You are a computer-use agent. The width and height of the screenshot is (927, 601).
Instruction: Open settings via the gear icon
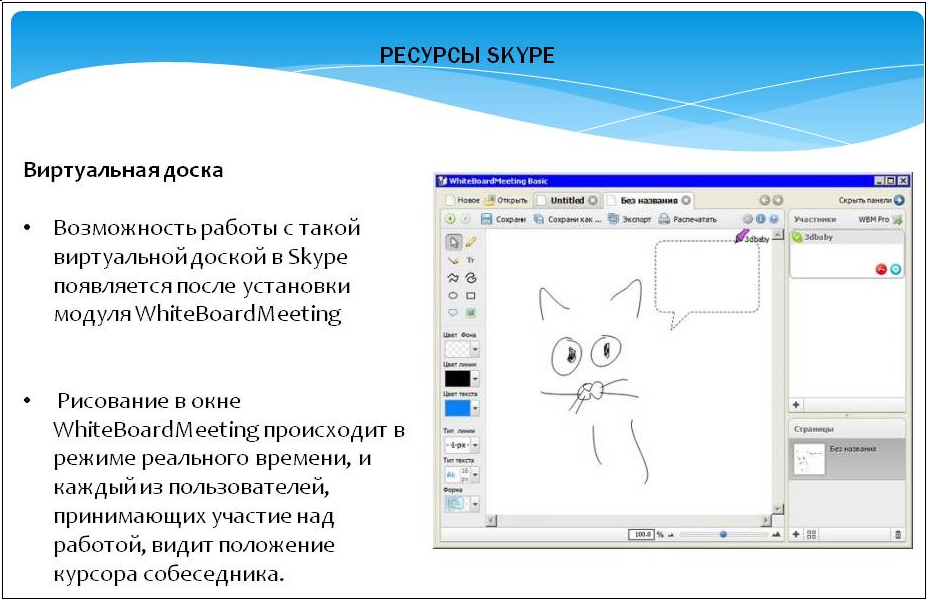(748, 219)
